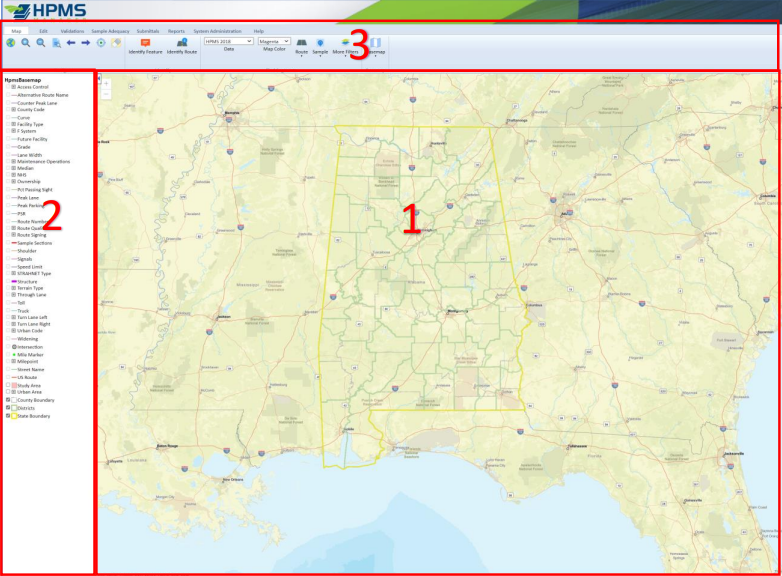Select the "Lane Width" layer label

pos(29,155)
